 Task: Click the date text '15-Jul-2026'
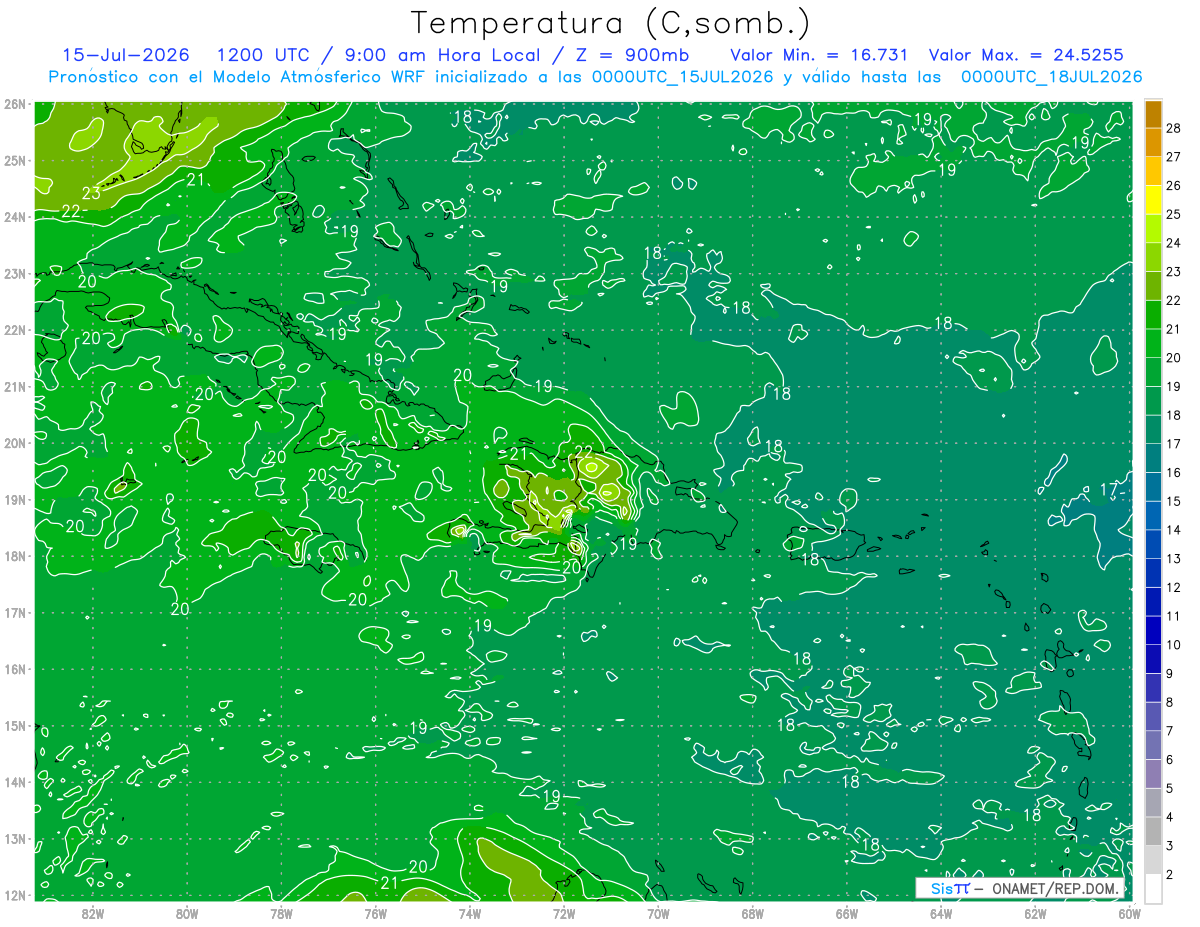tap(124, 55)
